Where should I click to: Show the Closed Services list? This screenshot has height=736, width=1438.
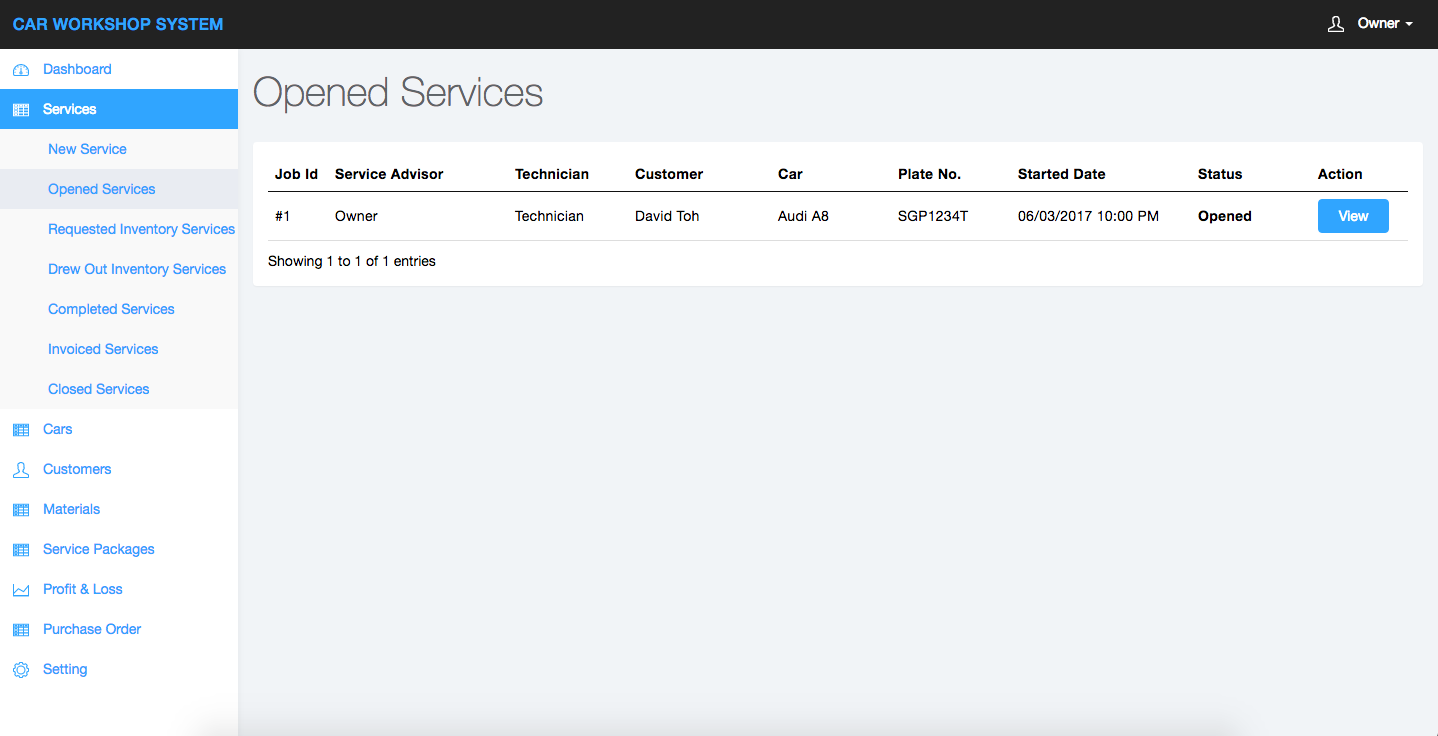(98, 389)
